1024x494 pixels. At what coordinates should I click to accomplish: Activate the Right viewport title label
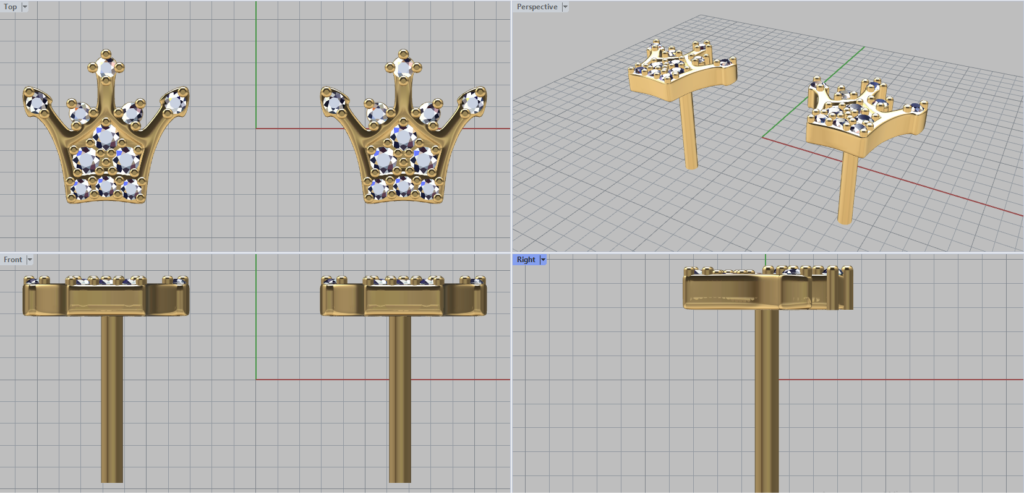point(526,259)
